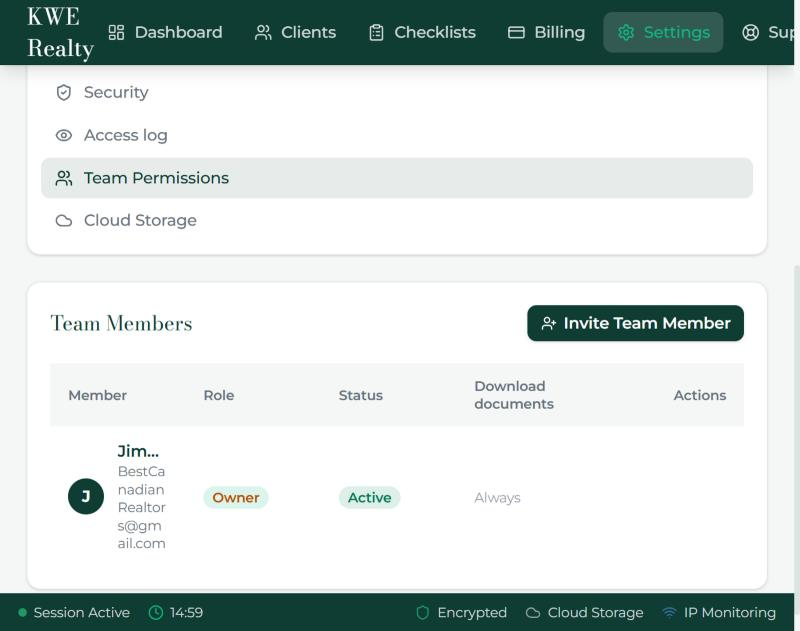
Task: Click the footer Cloud Storage cloud icon
Action: click(x=533, y=613)
